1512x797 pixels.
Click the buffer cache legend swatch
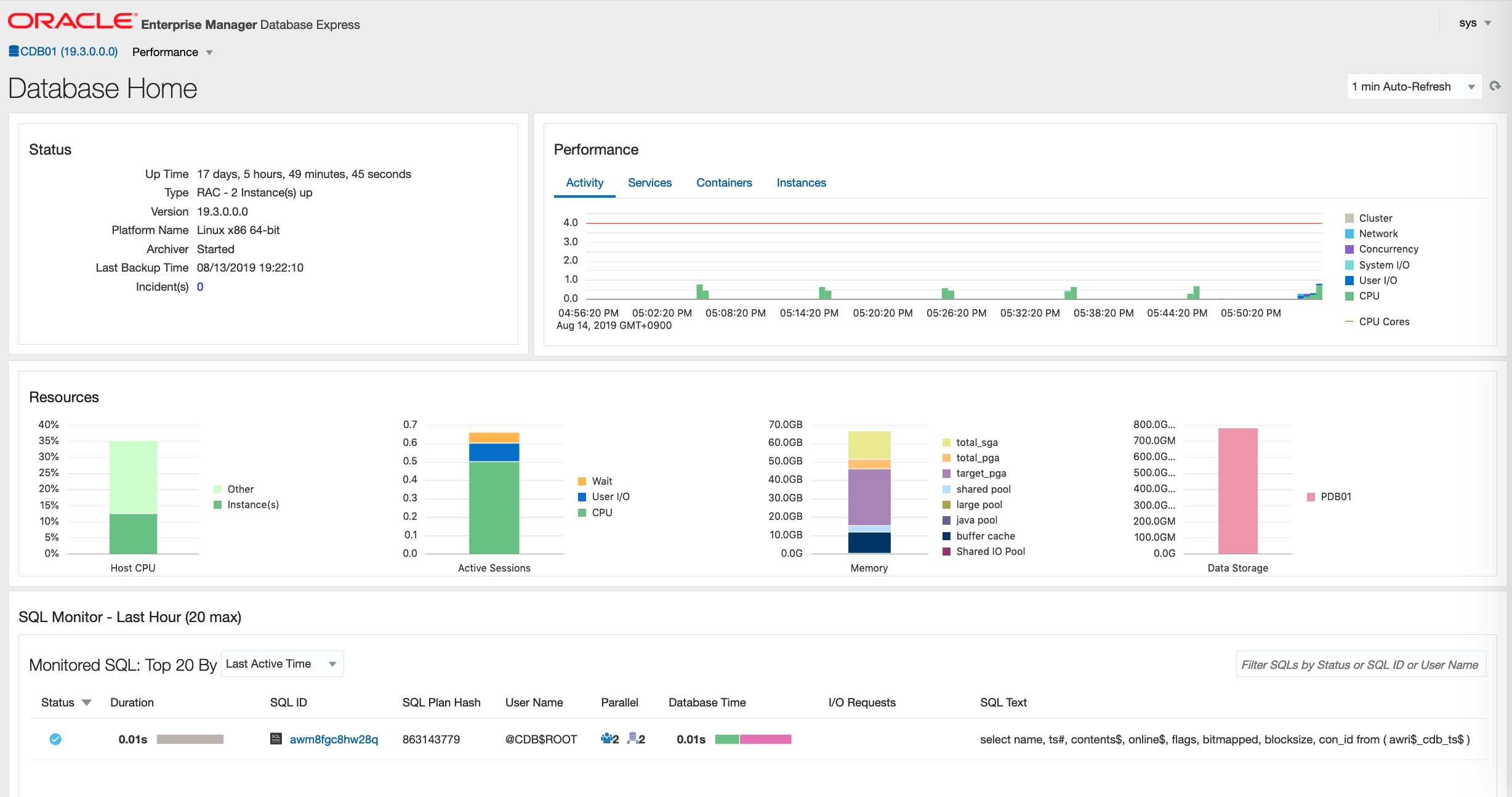point(946,536)
